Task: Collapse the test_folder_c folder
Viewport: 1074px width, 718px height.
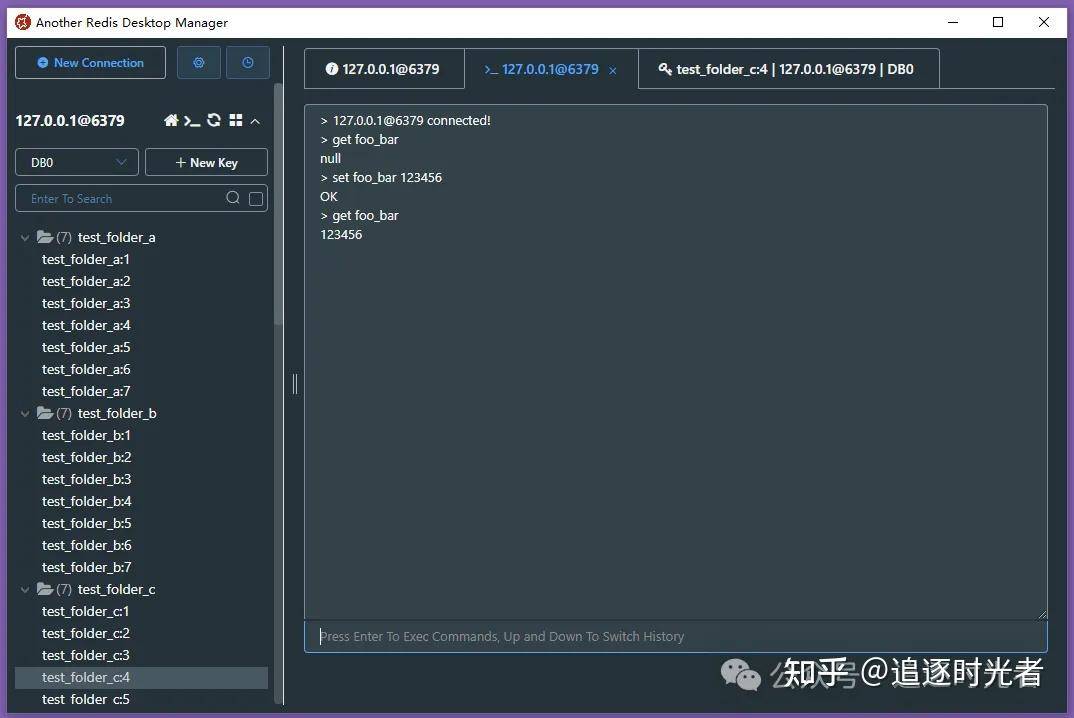Action: (x=25, y=590)
